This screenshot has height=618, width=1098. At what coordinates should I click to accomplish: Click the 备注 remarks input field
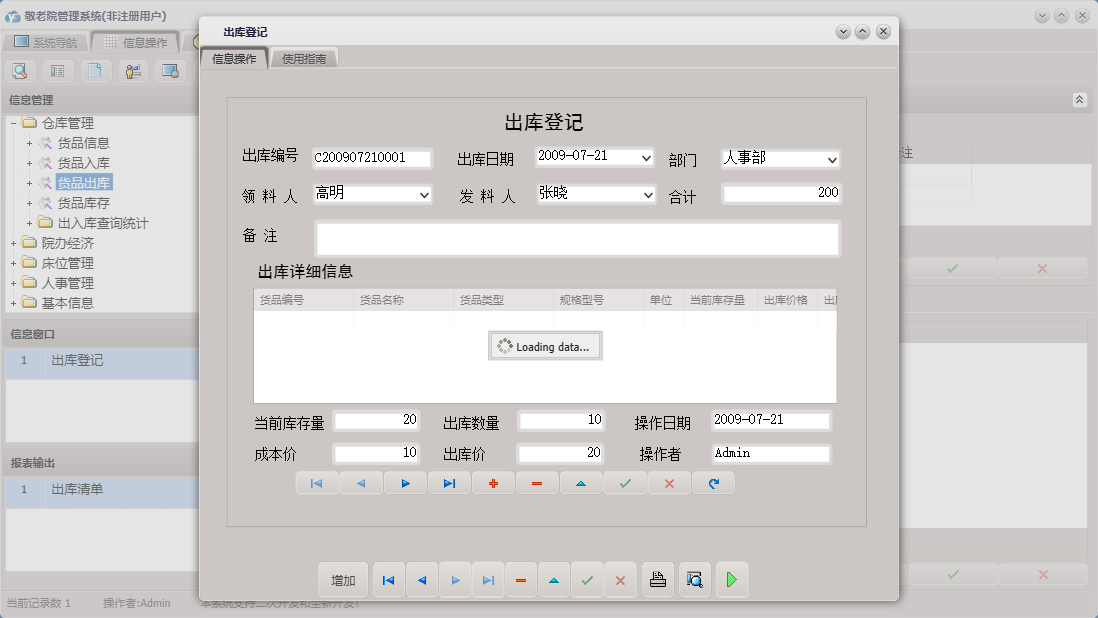point(578,239)
